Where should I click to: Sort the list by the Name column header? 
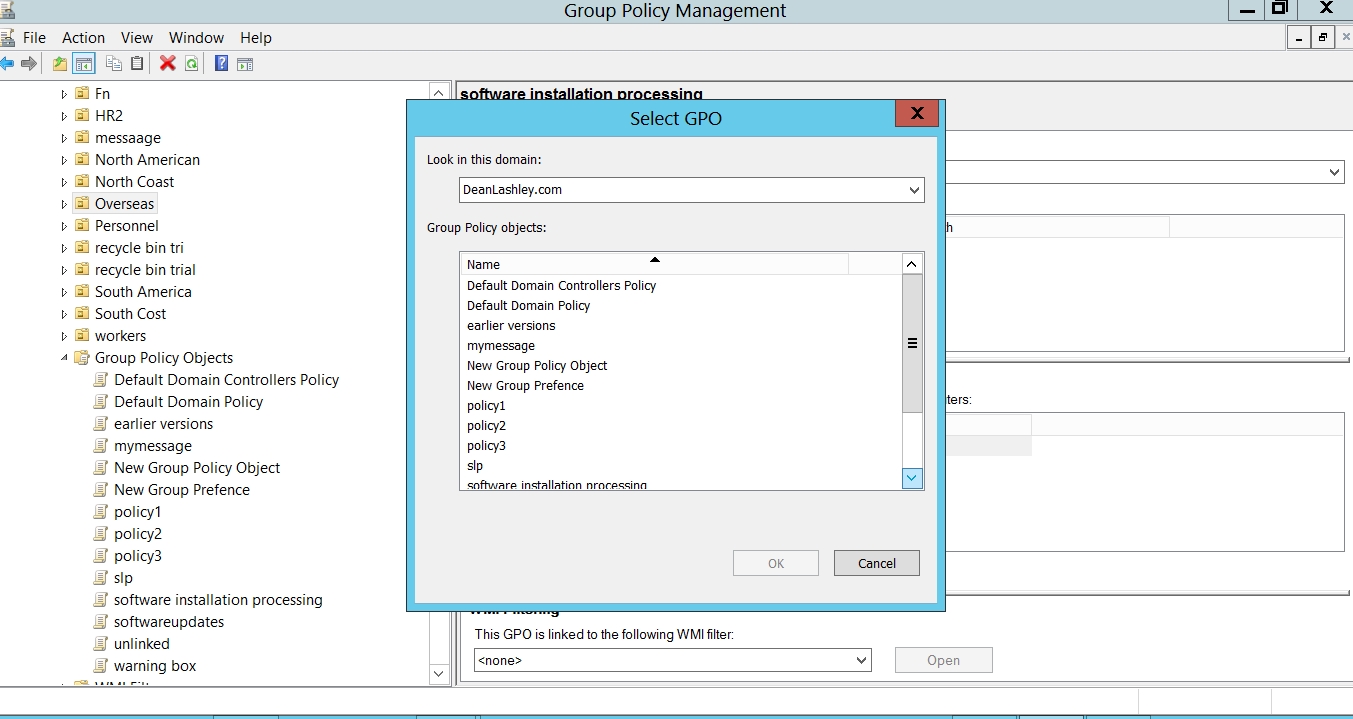tap(653, 264)
